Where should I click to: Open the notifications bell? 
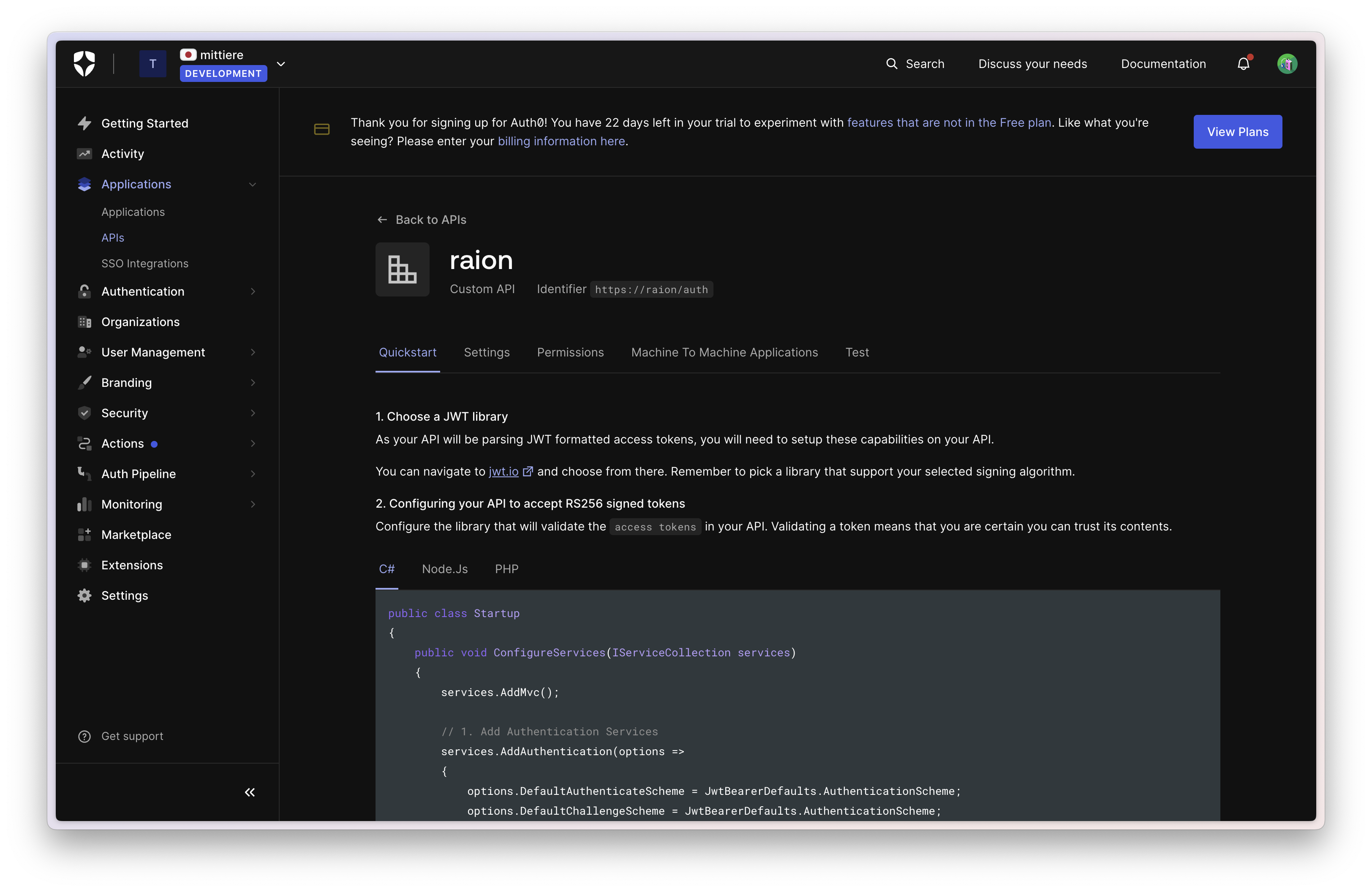pos(1244,63)
